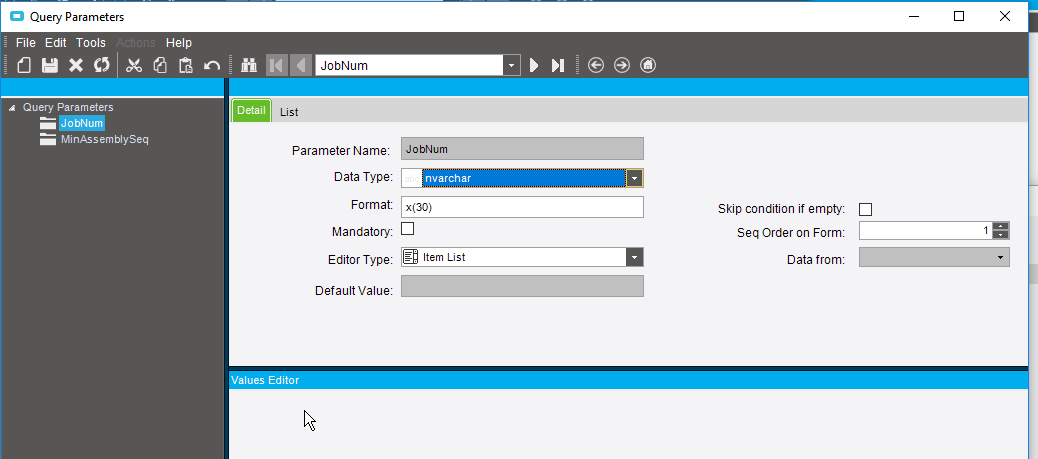The width and height of the screenshot is (1038, 459).
Task: Click the MinAssemblySeq folder icon in tree
Action: click(48, 139)
